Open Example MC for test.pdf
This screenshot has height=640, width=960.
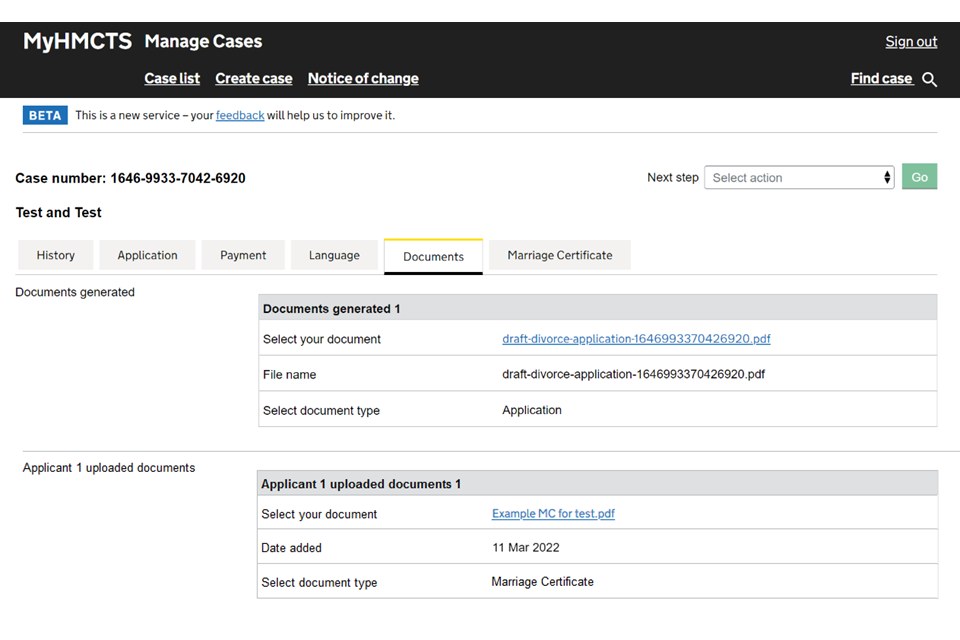coord(553,514)
